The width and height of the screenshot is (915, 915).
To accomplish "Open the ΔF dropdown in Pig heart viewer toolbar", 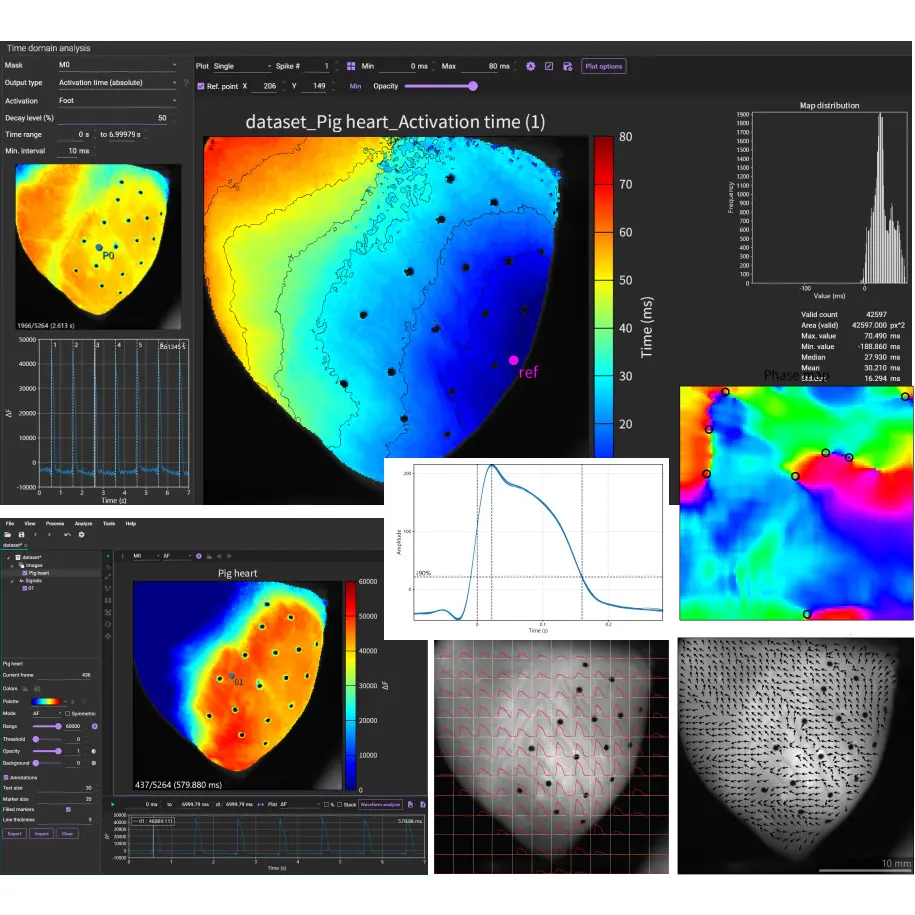I will (177, 556).
